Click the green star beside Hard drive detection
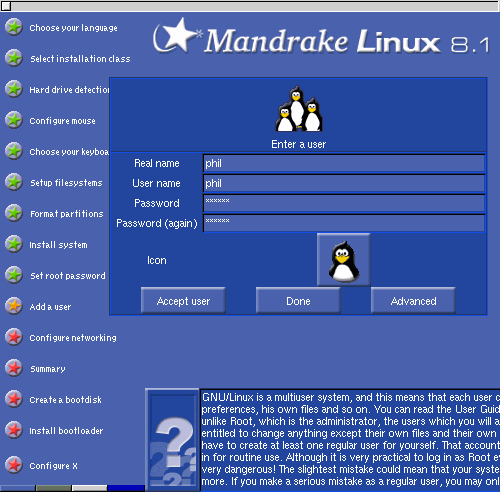 click(x=14, y=89)
